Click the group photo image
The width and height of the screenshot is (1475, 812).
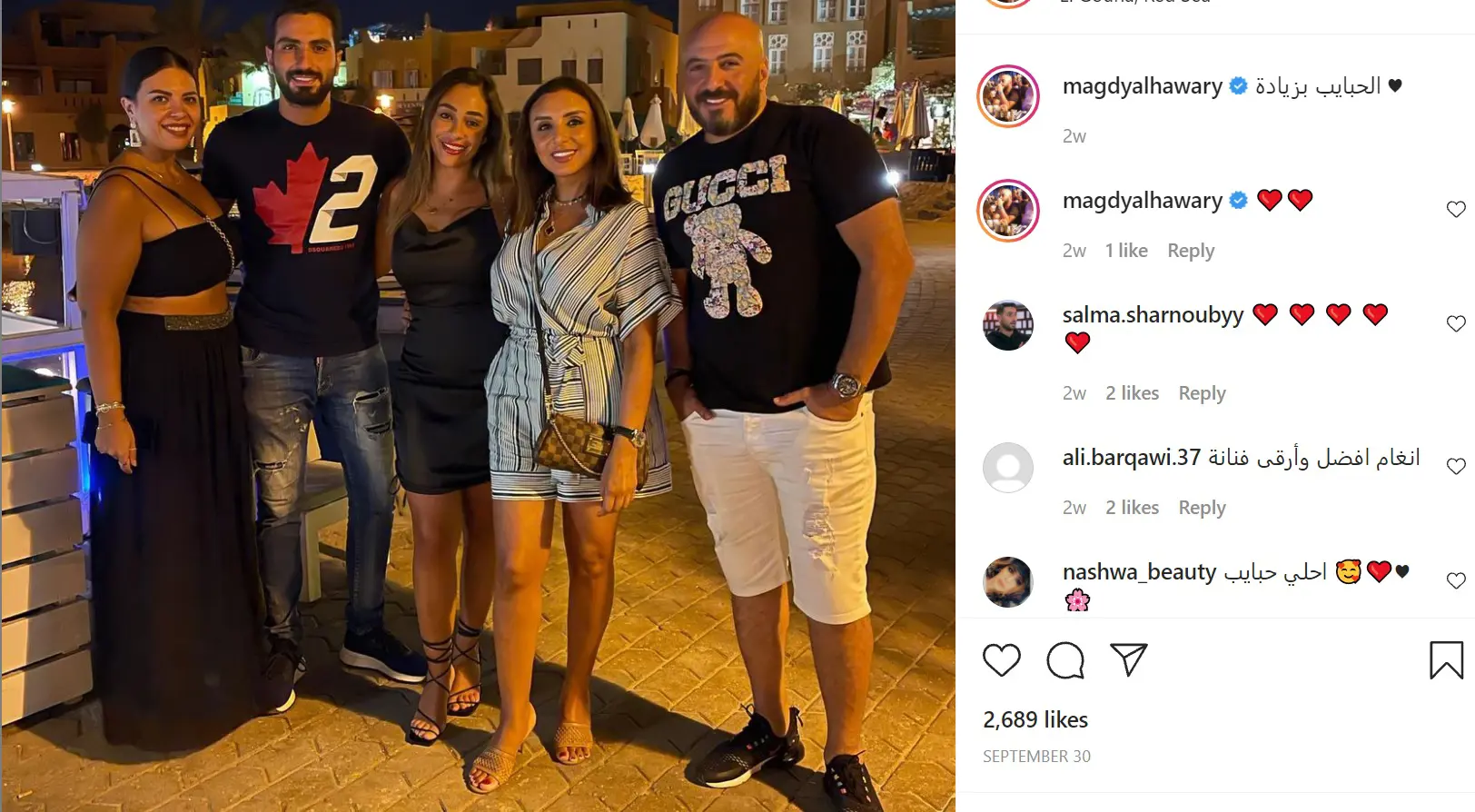coord(478,406)
